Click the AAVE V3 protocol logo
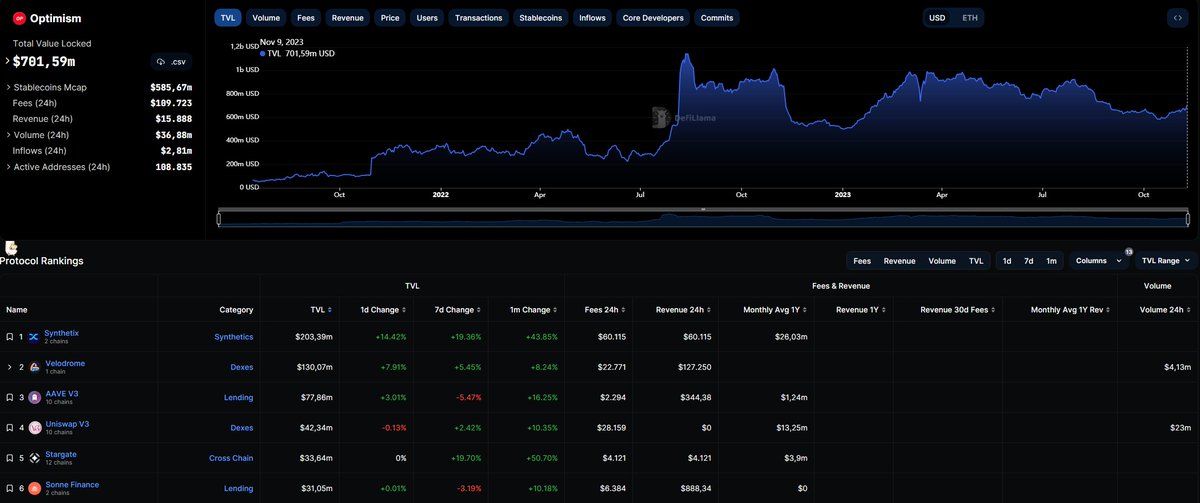Viewport: 1200px width, 503px height. [35, 398]
